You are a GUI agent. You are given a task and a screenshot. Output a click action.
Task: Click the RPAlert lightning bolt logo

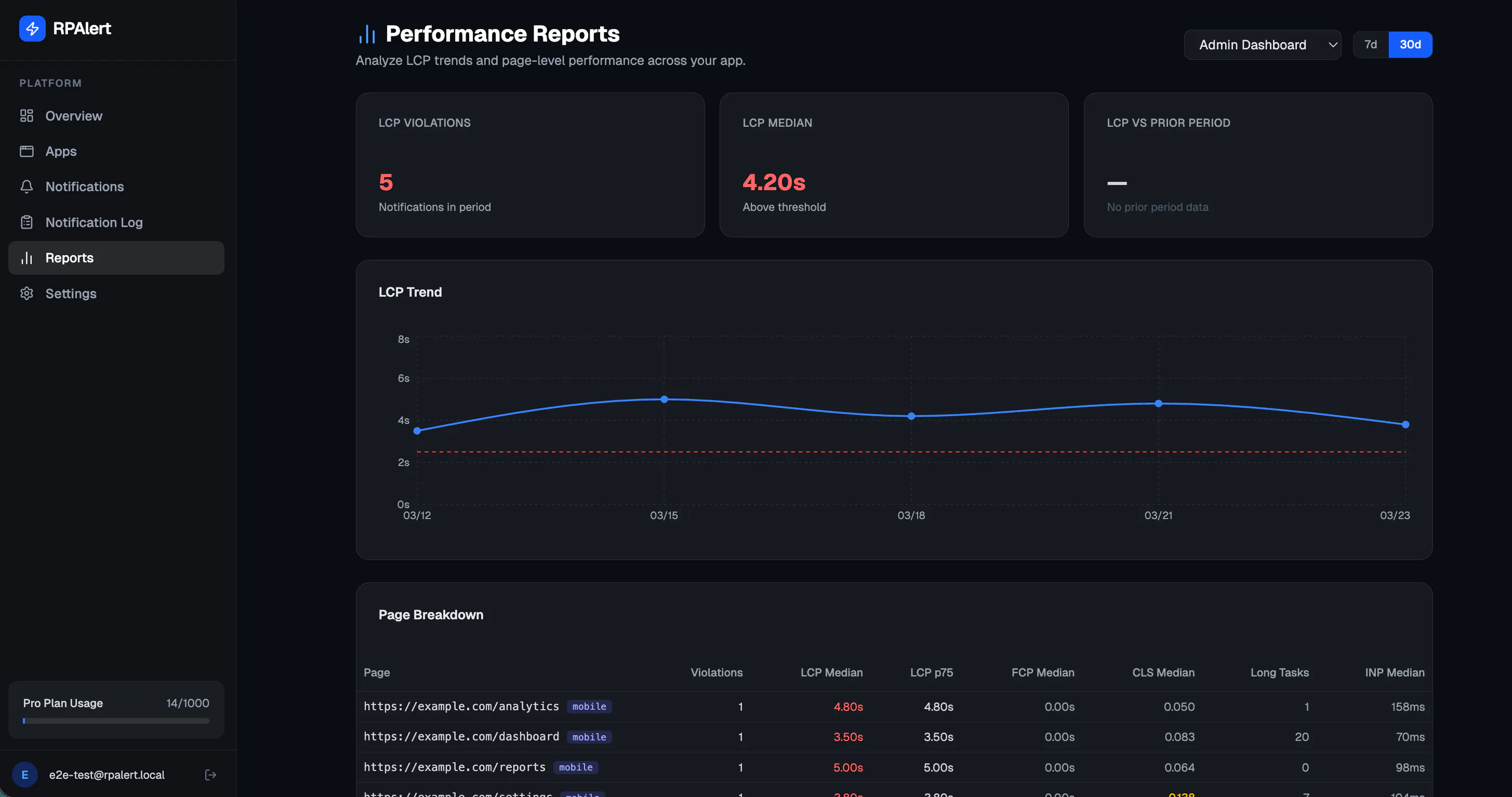(32, 28)
